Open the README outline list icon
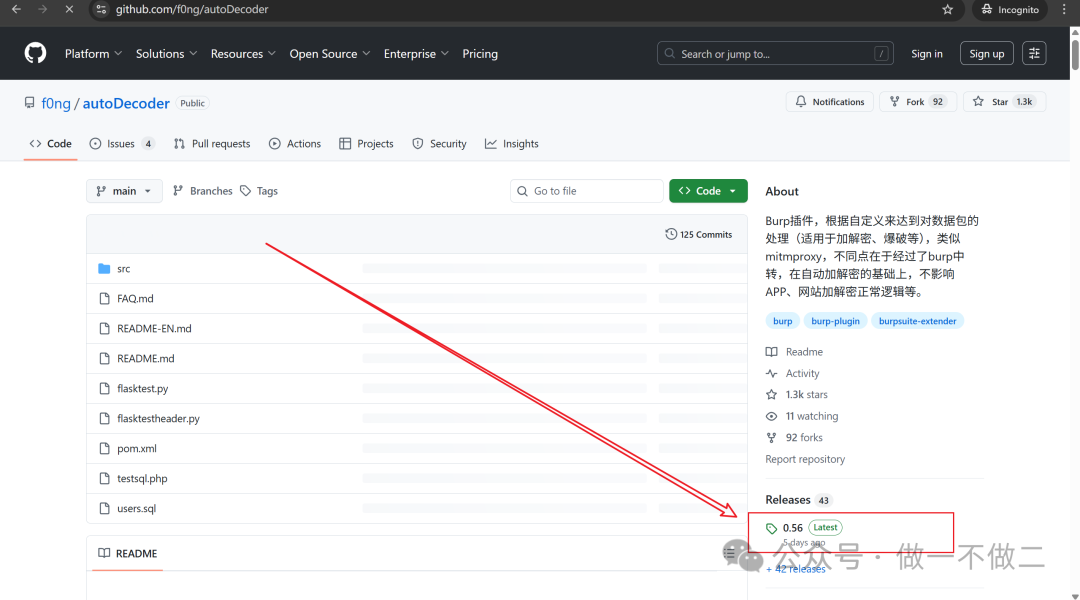 click(729, 553)
